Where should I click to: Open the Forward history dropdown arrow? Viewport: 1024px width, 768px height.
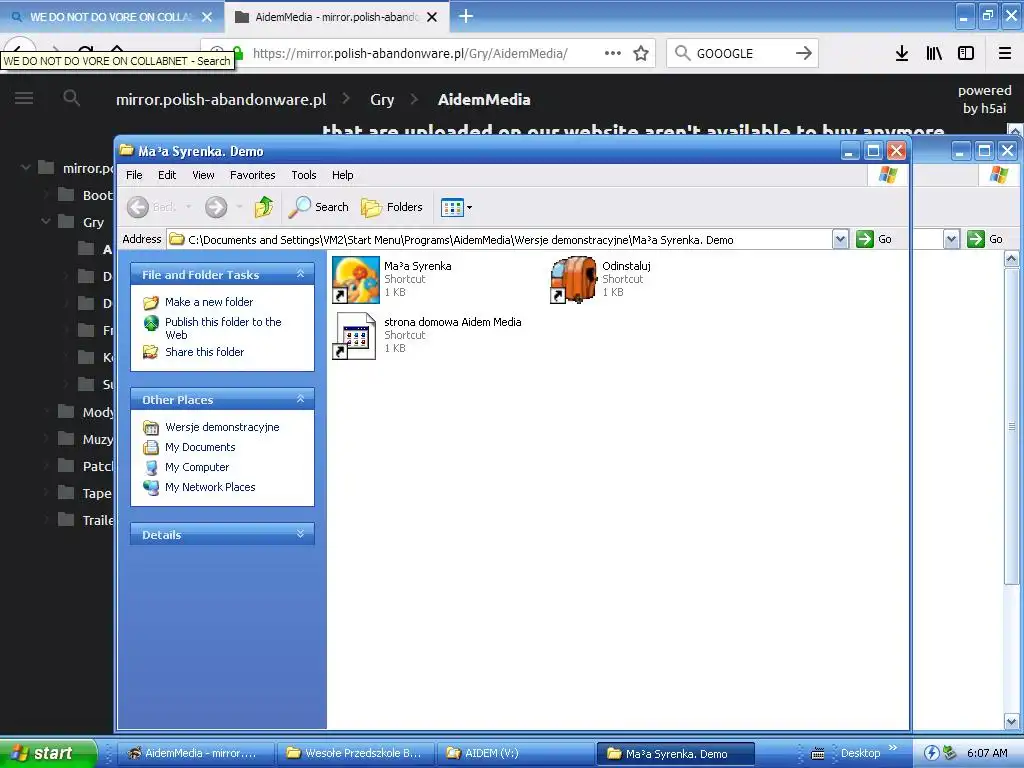240,207
